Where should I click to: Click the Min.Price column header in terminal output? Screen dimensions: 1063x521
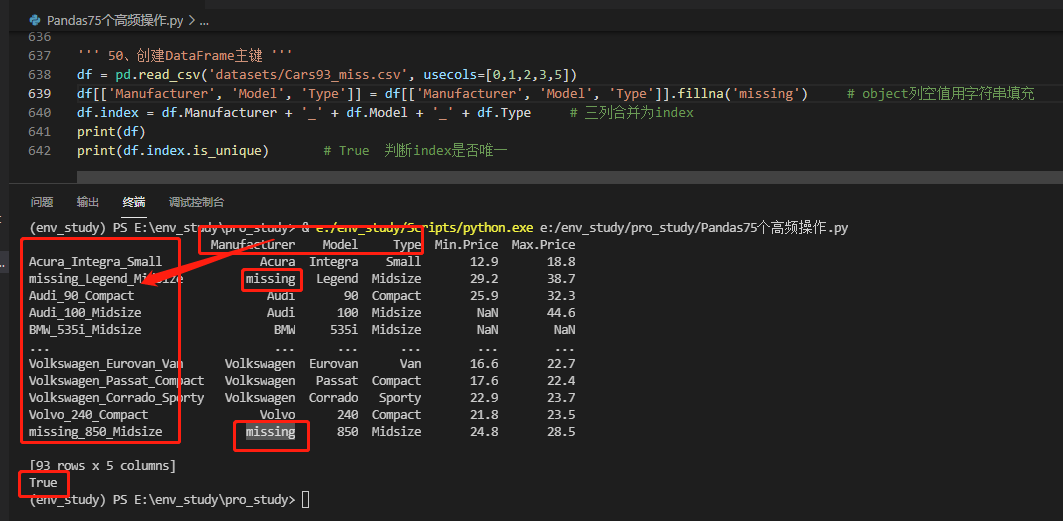click(x=466, y=245)
